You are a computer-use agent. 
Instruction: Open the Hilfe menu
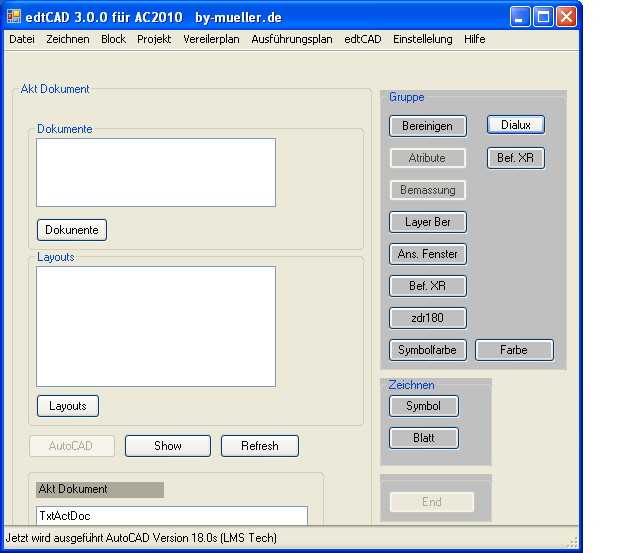pos(474,39)
